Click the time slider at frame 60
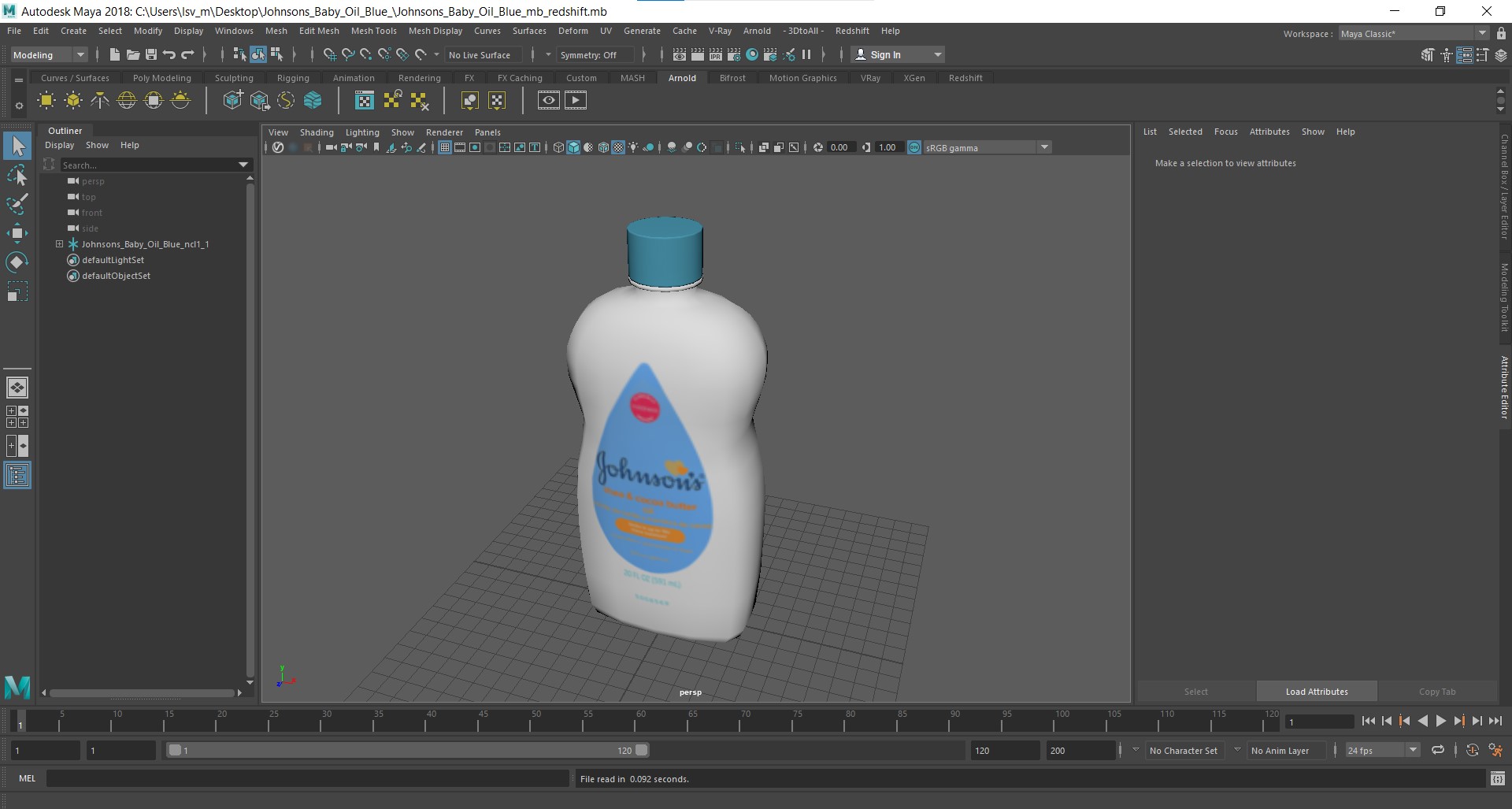 640,720
